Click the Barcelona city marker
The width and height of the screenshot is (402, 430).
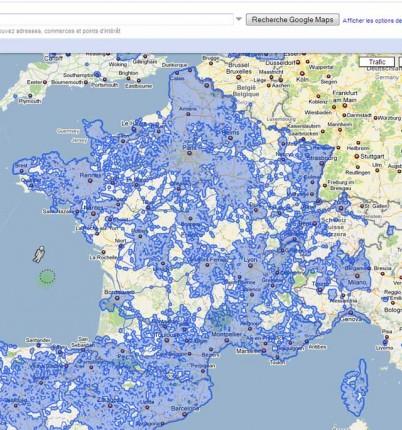[185, 415]
